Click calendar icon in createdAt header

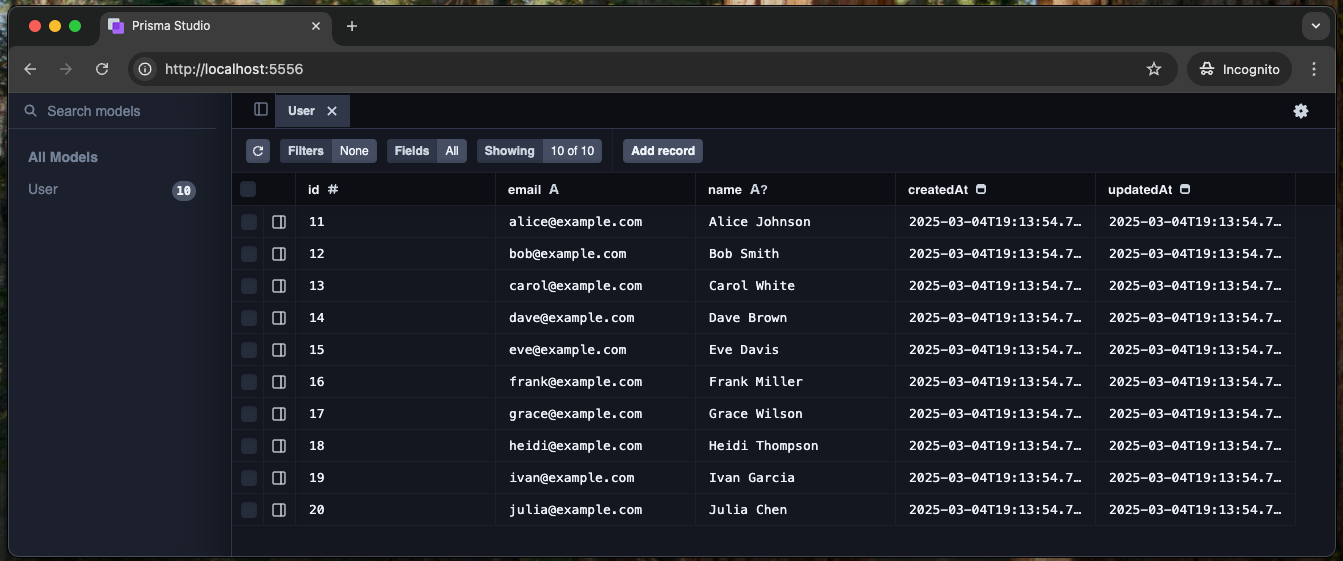[x=981, y=189]
